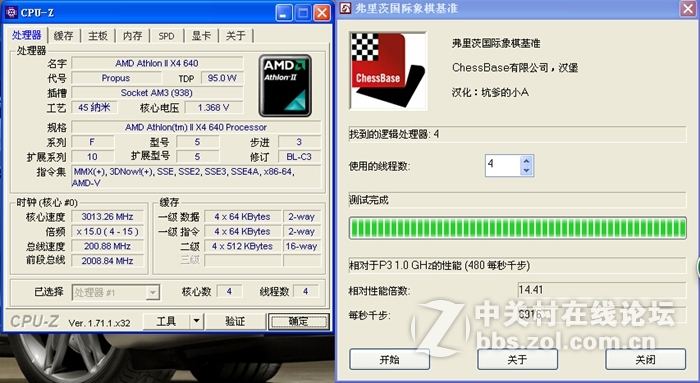Screen dimensions: 700x383
Task: Click the thread count input field showing 4
Action: coord(503,165)
